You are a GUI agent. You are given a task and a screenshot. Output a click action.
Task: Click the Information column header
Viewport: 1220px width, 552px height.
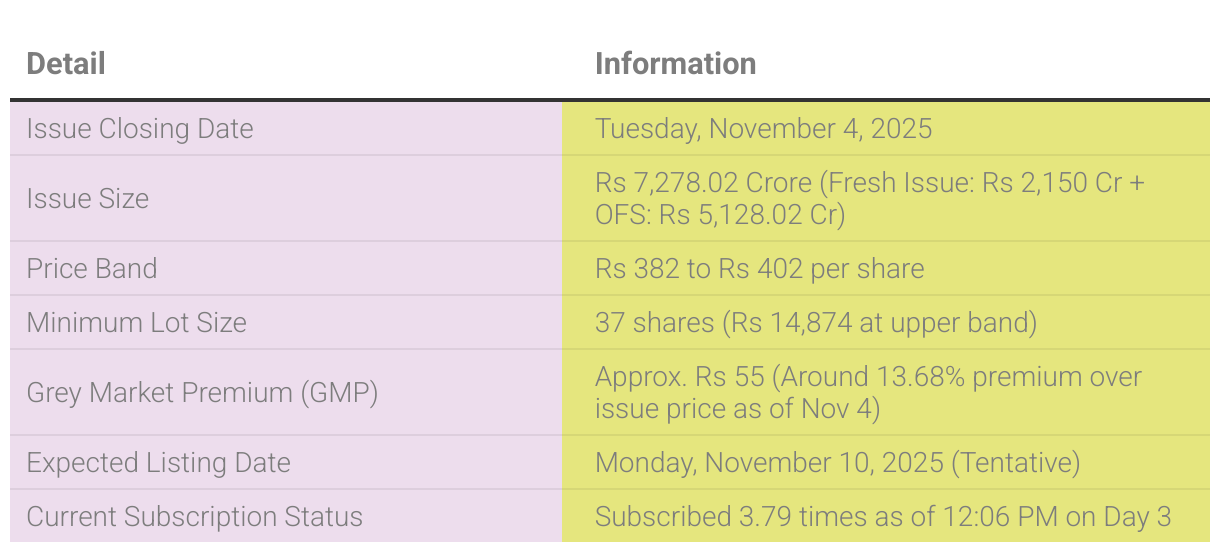click(x=675, y=64)
